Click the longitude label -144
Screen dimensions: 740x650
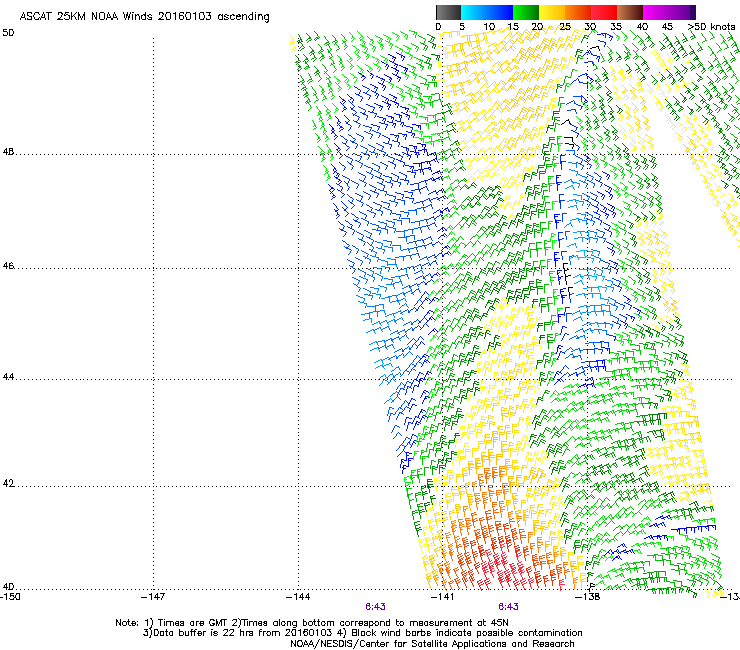click(x=298, y=597)
